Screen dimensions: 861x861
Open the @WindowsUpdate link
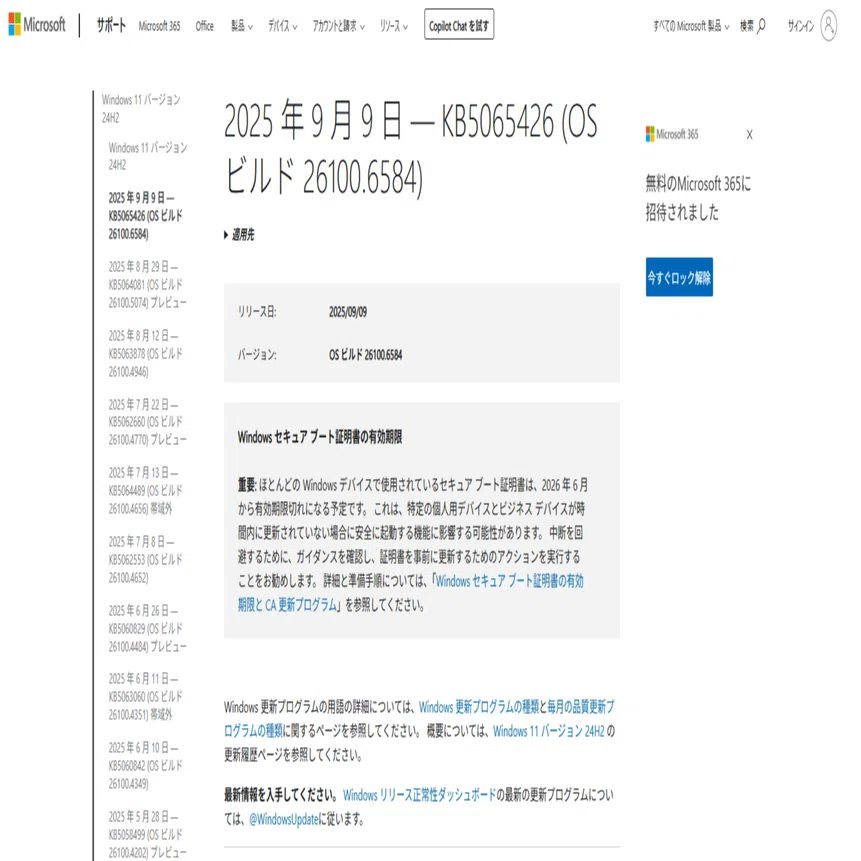284,819
